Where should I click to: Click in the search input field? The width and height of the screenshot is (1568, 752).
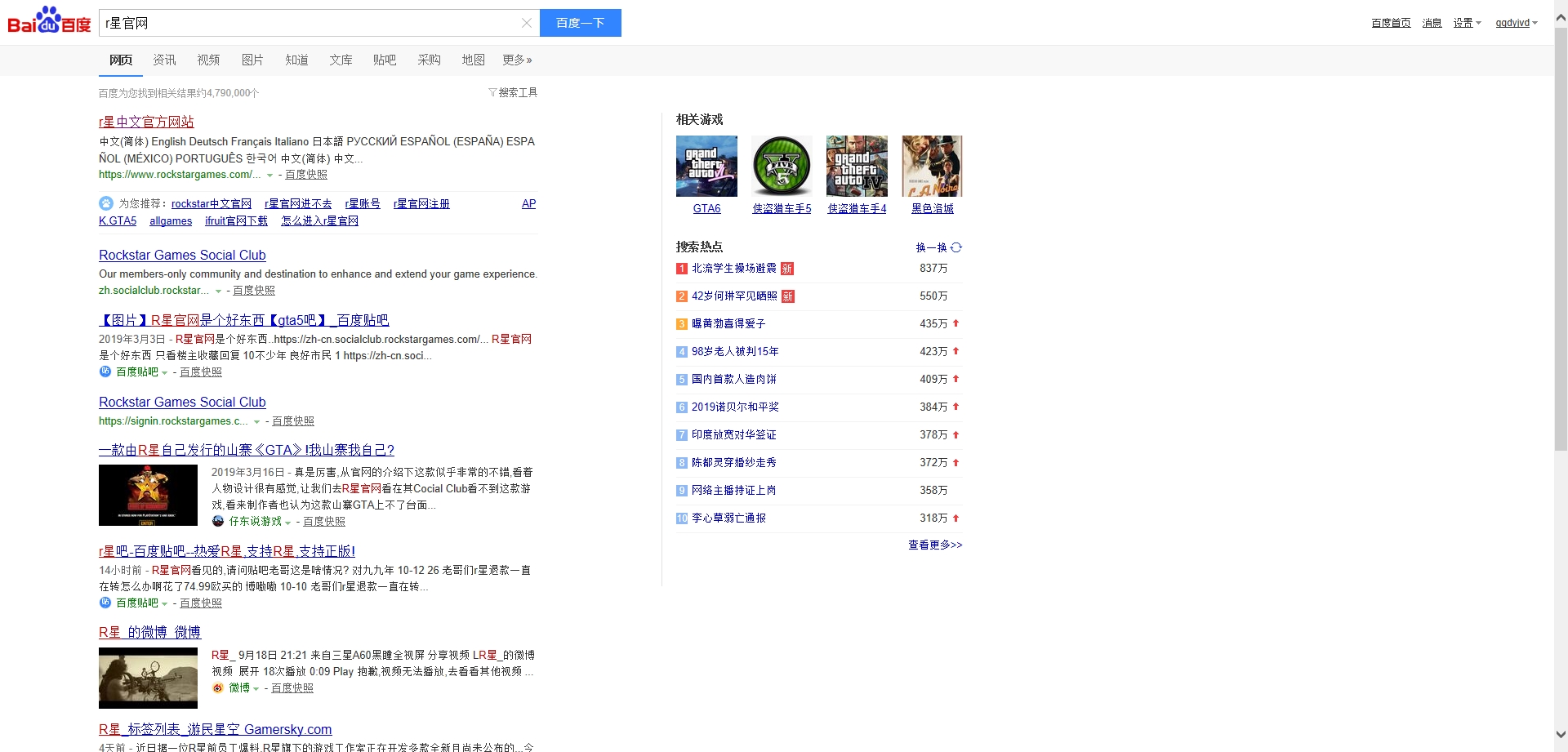[310, 23]
